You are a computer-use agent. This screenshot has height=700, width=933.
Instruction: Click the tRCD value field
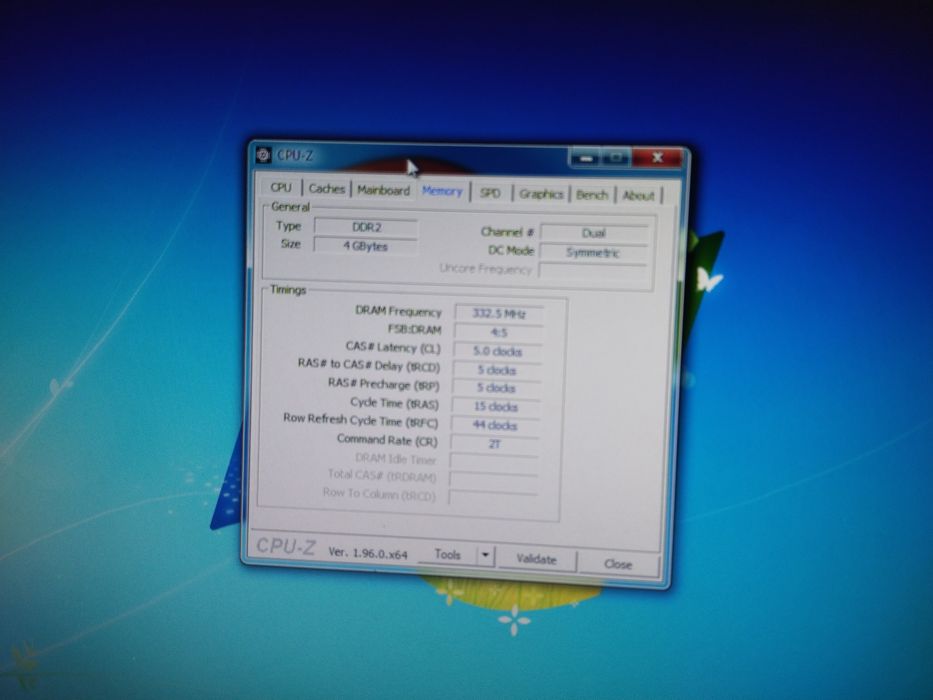[x=496, y=370]
